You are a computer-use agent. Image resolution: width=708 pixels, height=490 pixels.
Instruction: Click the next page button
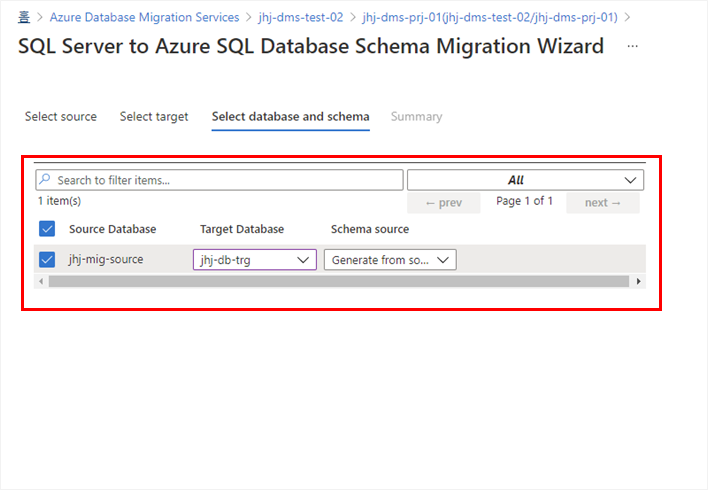pyautogui.click(x=603, y=203)
